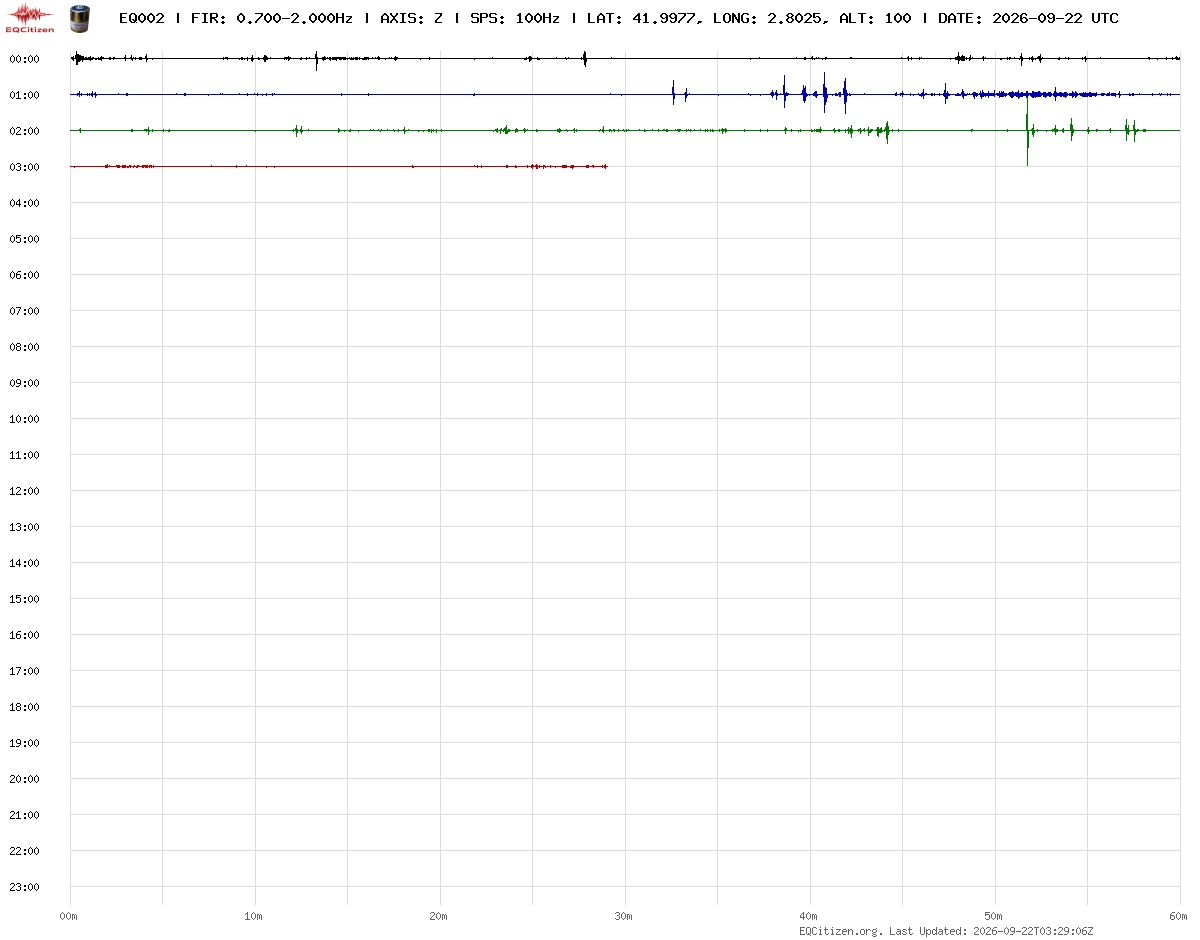Click the 30m marker on time axis
Viewport: 1200px width, 940px height.
tap(624, 916)
